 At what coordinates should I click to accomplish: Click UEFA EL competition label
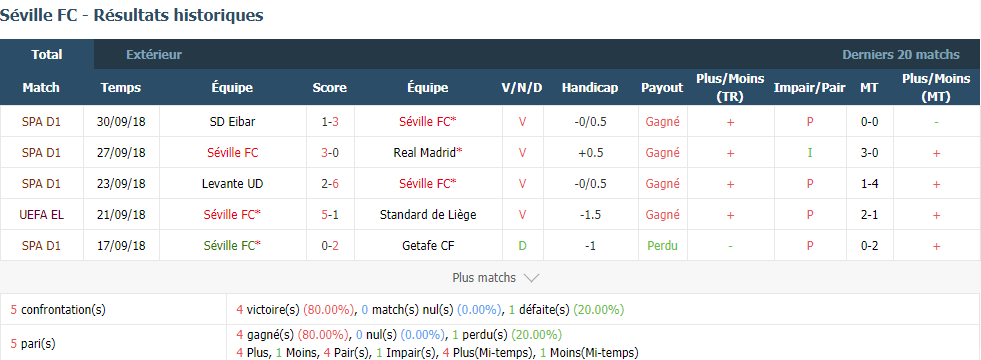[41, 215]
